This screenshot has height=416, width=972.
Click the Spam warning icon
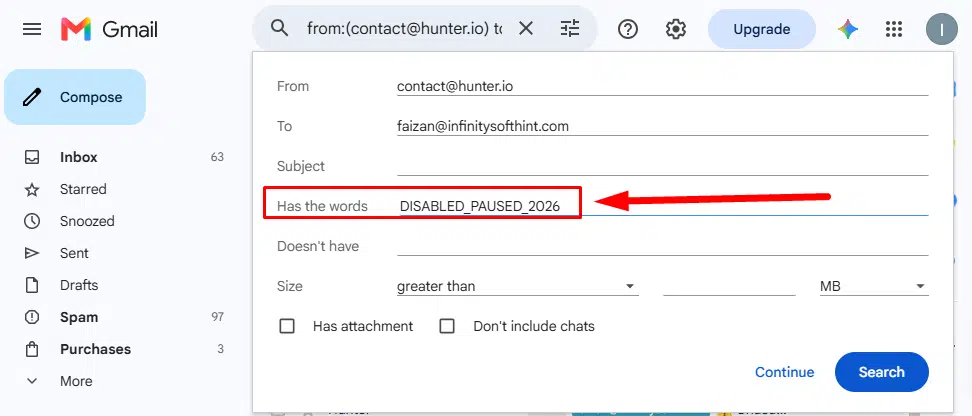tap(32, 317)
